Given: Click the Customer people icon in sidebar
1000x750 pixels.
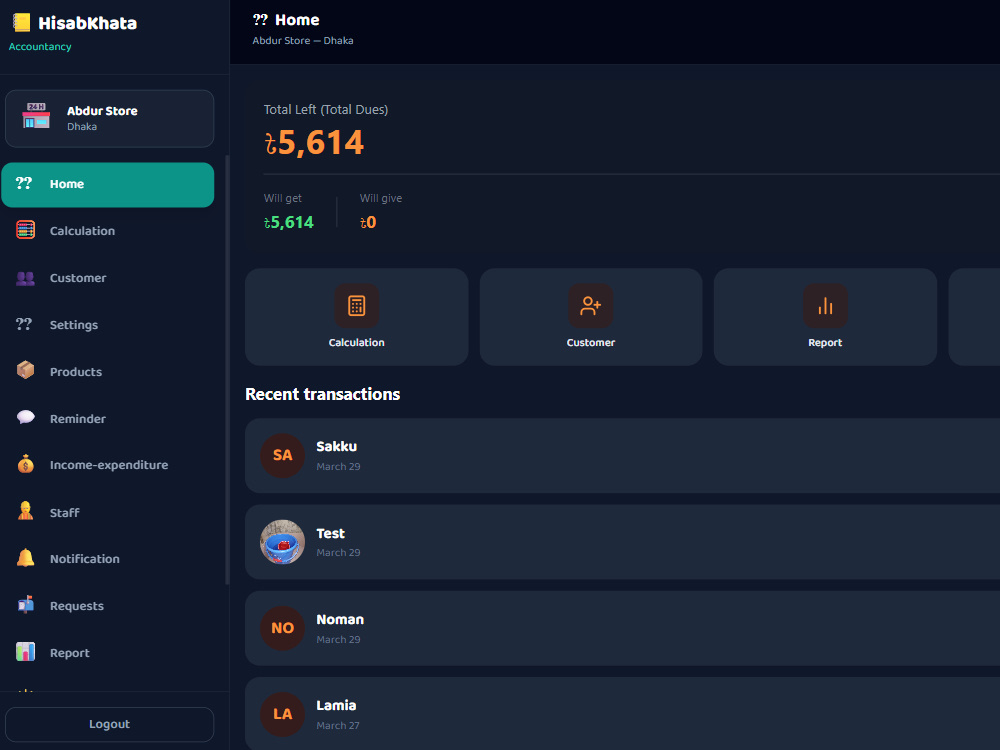Looking at the screenshot, I should point(26,278).
